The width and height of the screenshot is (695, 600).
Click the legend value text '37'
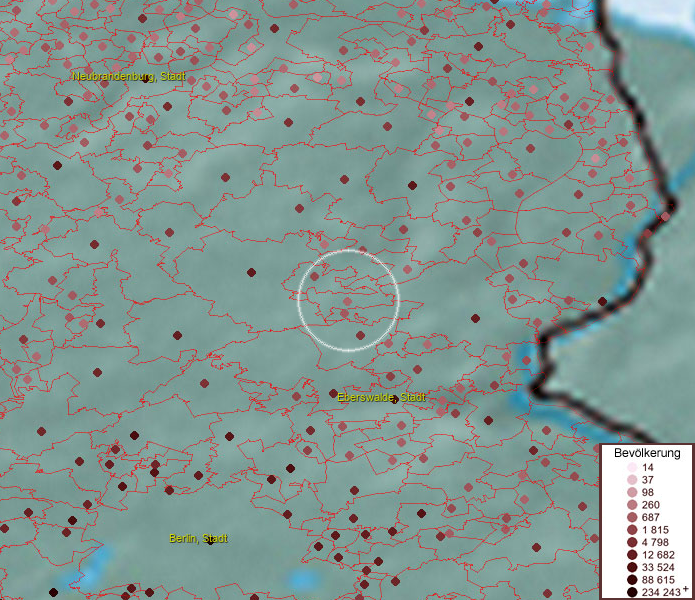648,479
